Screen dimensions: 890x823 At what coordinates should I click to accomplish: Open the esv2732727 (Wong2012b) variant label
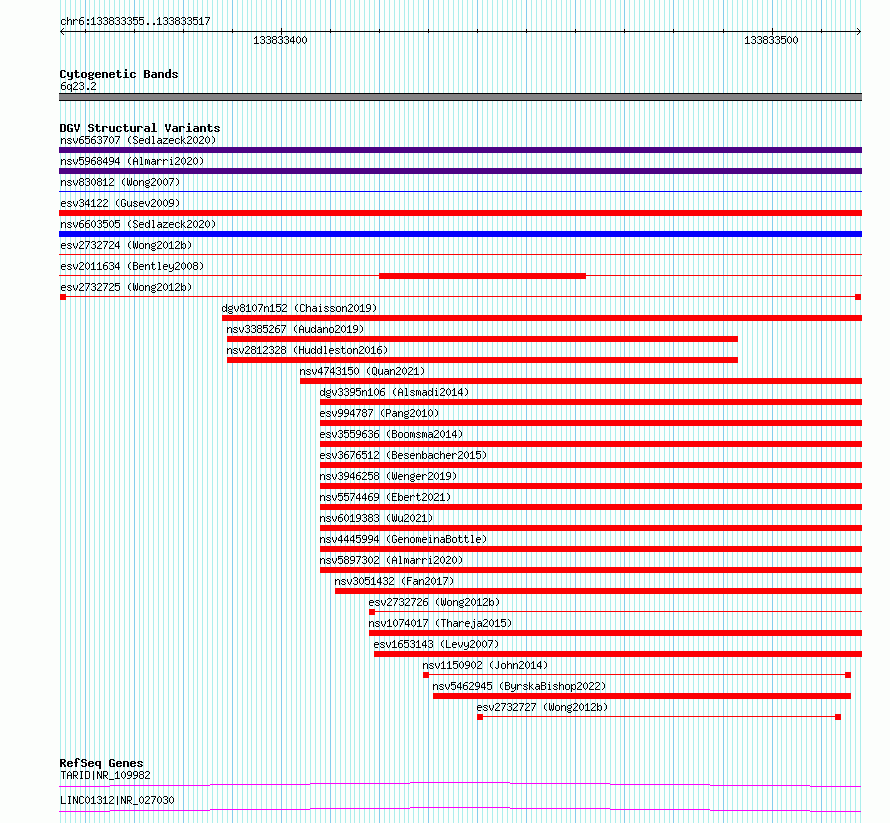coord(542,707)
